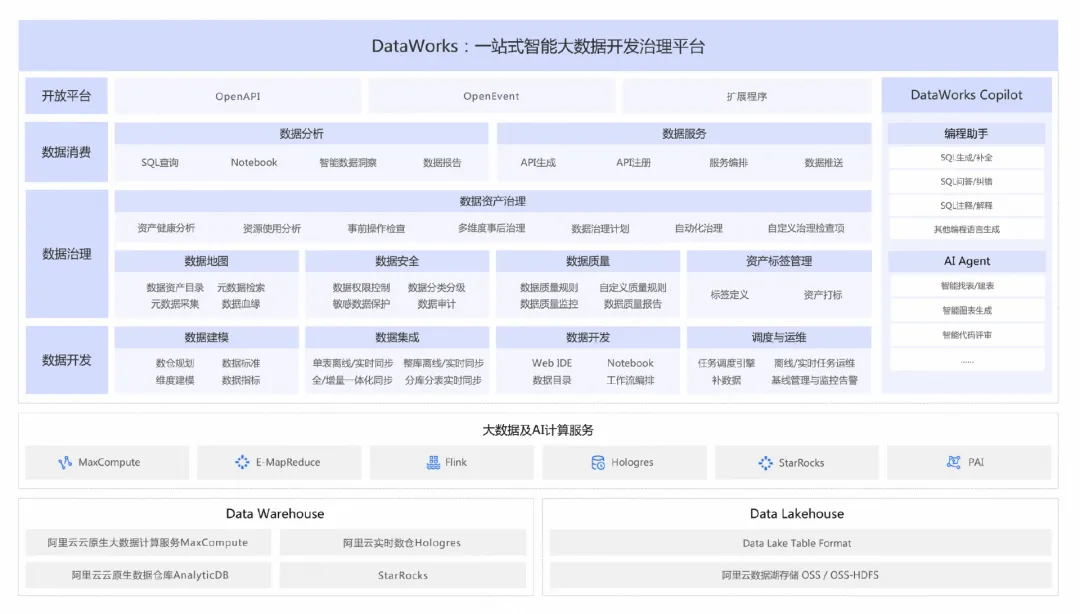
Task: Select SQL生成/补全 item
Action: 966,158
